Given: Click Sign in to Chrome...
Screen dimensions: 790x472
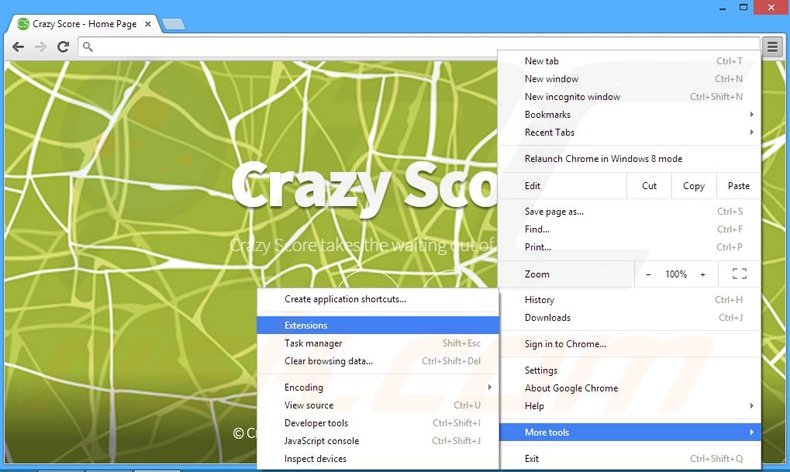Looking at the screenshot, I should [x=629, y=344].
